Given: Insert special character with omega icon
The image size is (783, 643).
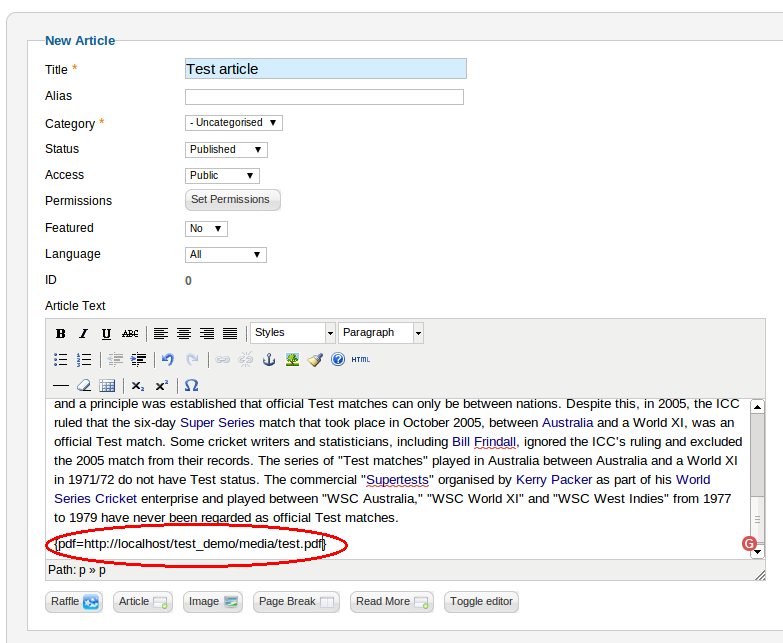Looking at the screenshot, I should [x=192, y=385].
